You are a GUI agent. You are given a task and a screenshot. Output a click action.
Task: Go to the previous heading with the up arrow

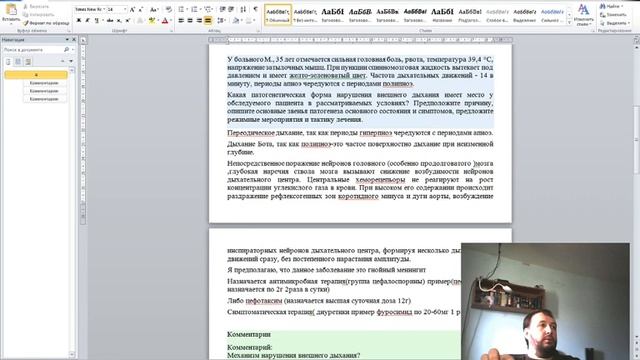tap(62, 61)
